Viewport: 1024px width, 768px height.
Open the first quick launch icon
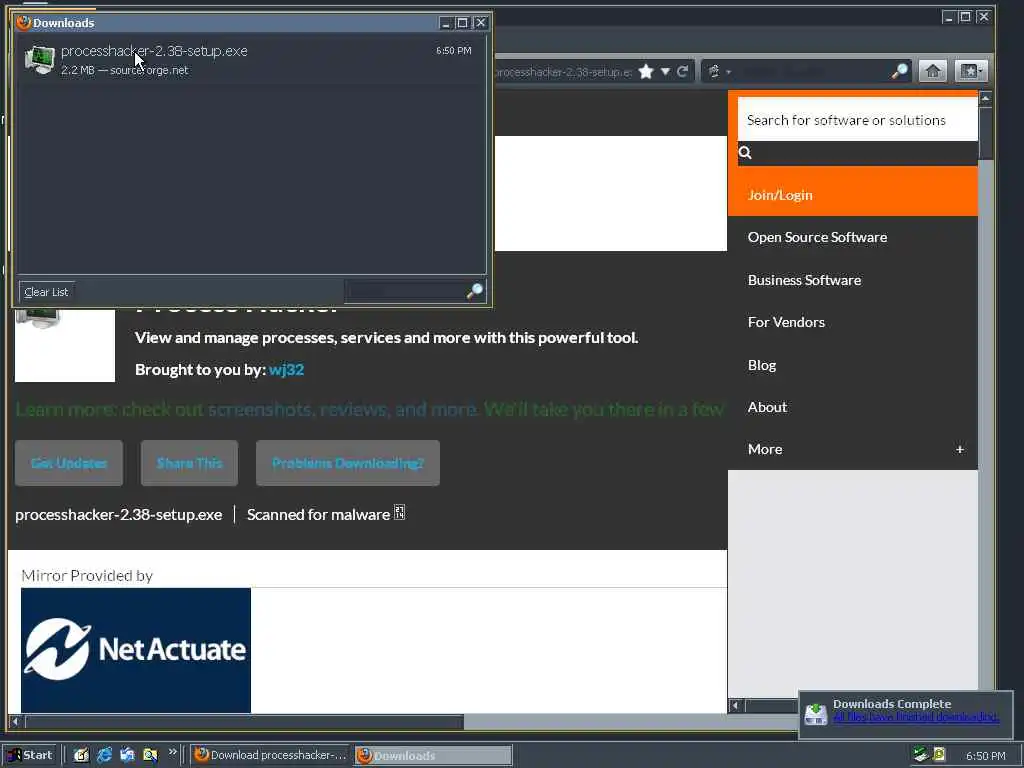point(81,755)
